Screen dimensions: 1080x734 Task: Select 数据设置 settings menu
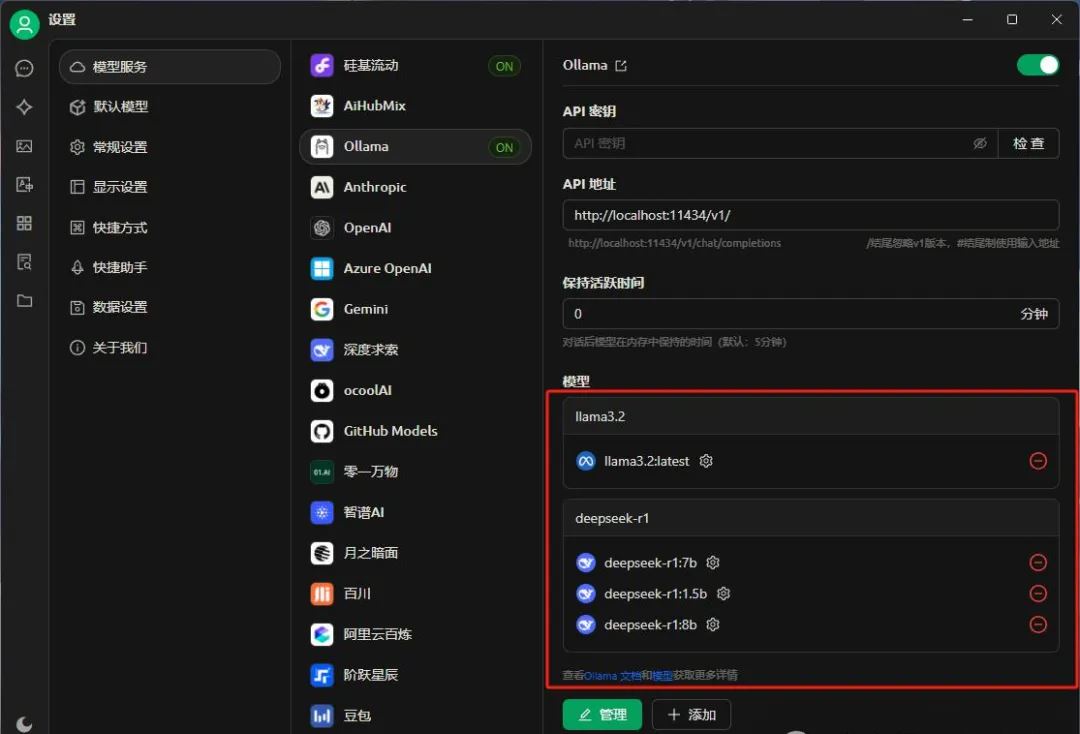pos(169,307)
